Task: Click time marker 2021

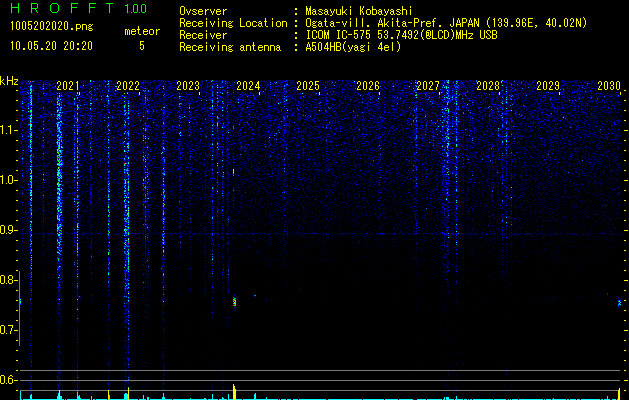Action: point(67,86)
